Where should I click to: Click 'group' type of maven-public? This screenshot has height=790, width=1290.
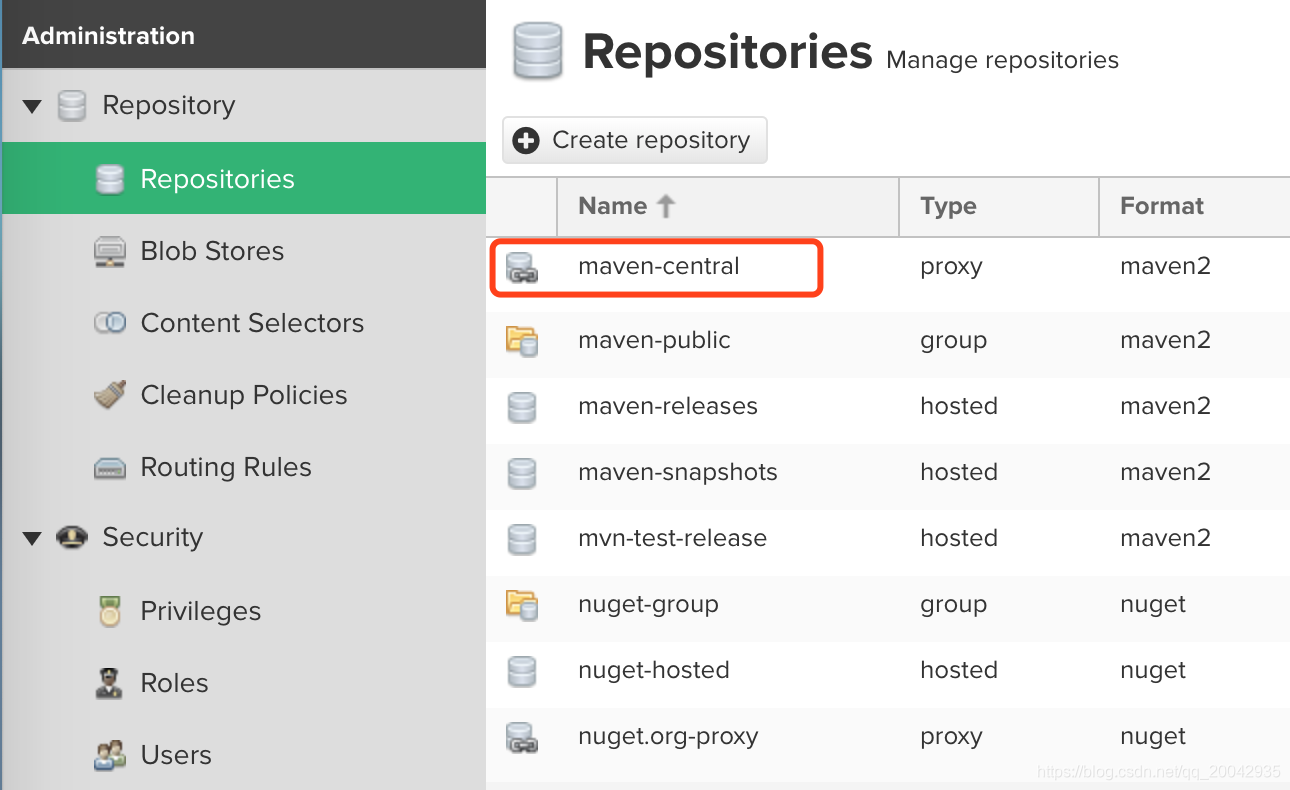[954, 341]
